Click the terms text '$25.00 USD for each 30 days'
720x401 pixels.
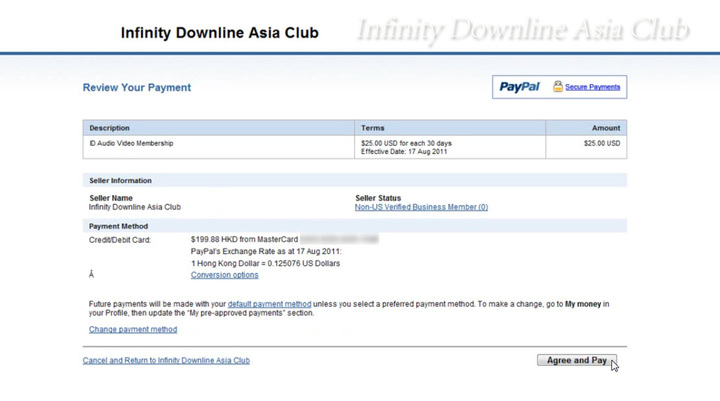[x=406, y=143]
